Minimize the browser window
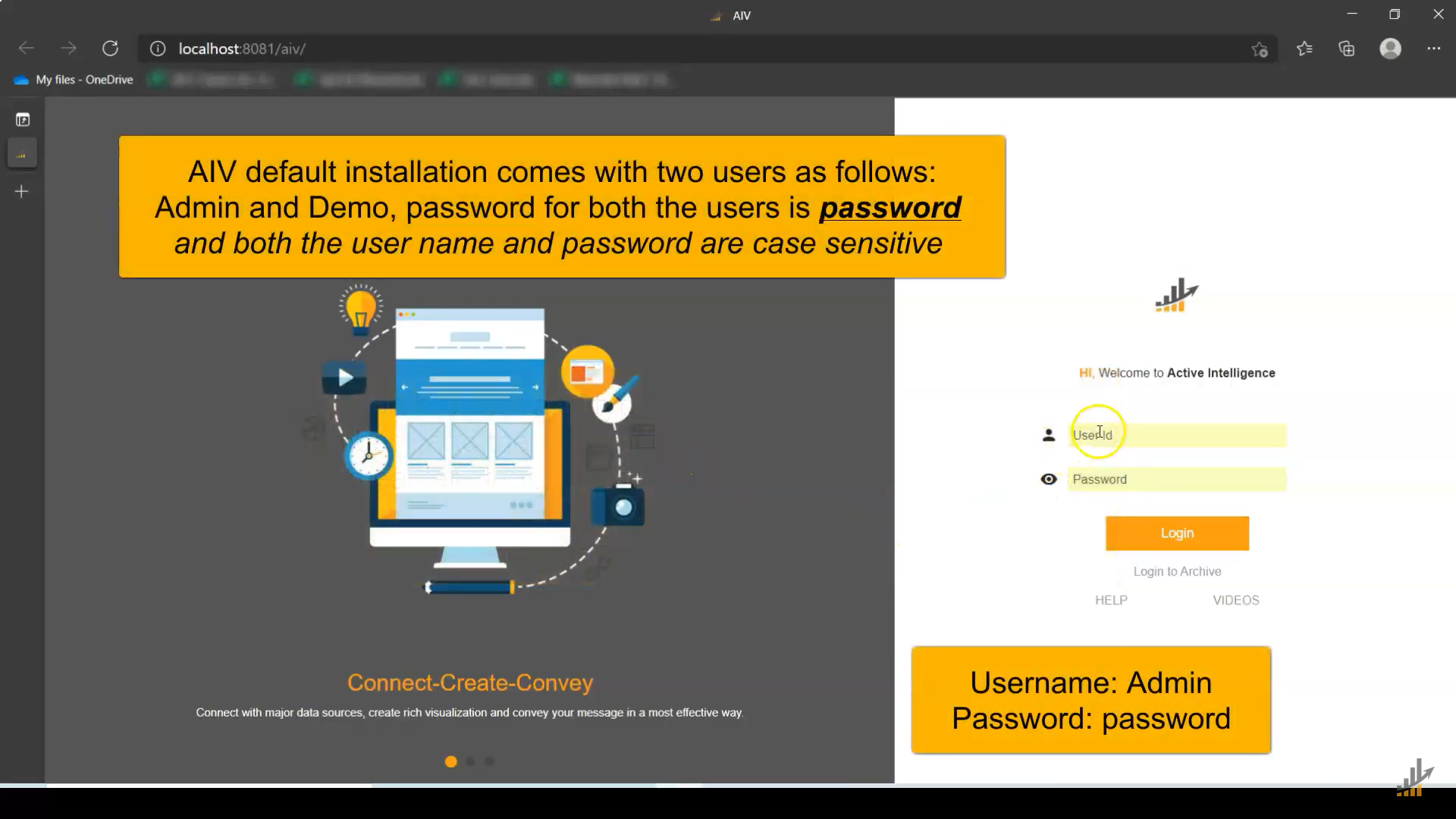 [x=1351, y=14]
